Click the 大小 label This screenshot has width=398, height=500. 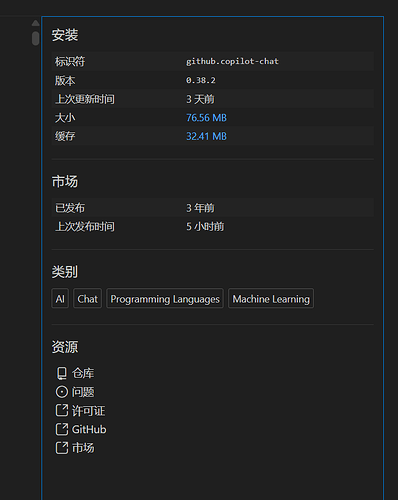tap(65, 118)
